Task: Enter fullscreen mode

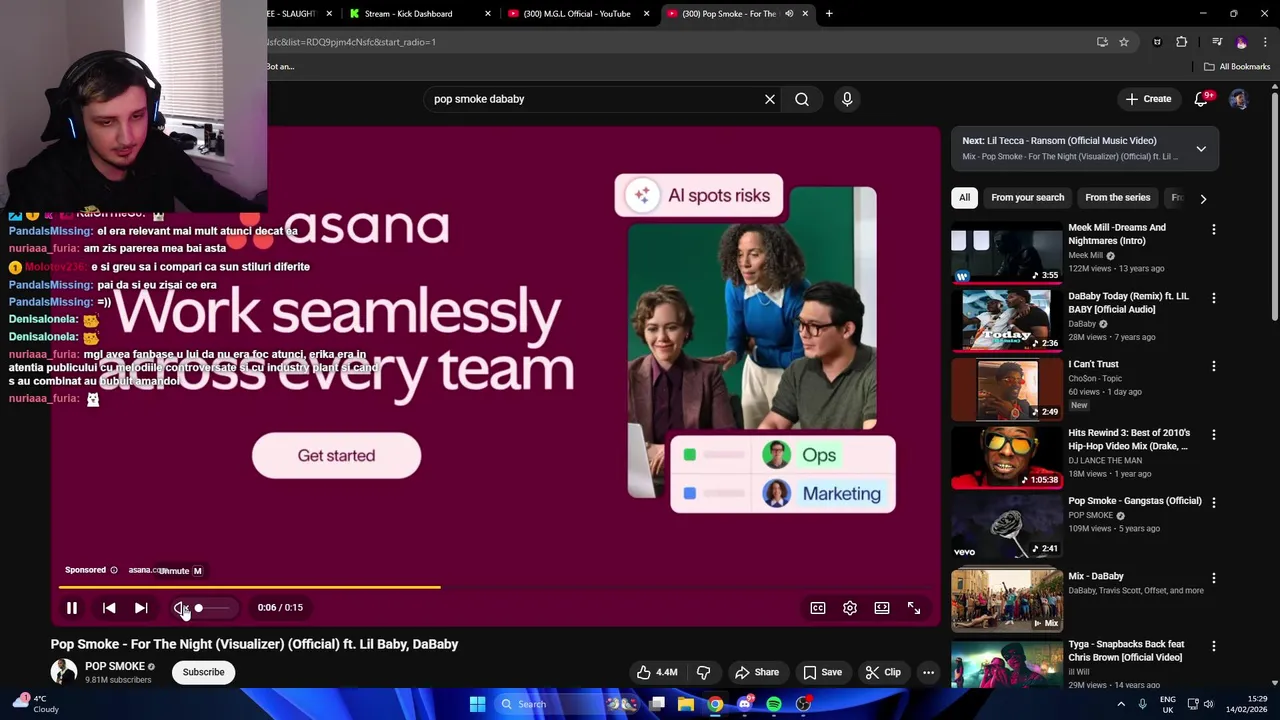Action: (x=914, y=608)
